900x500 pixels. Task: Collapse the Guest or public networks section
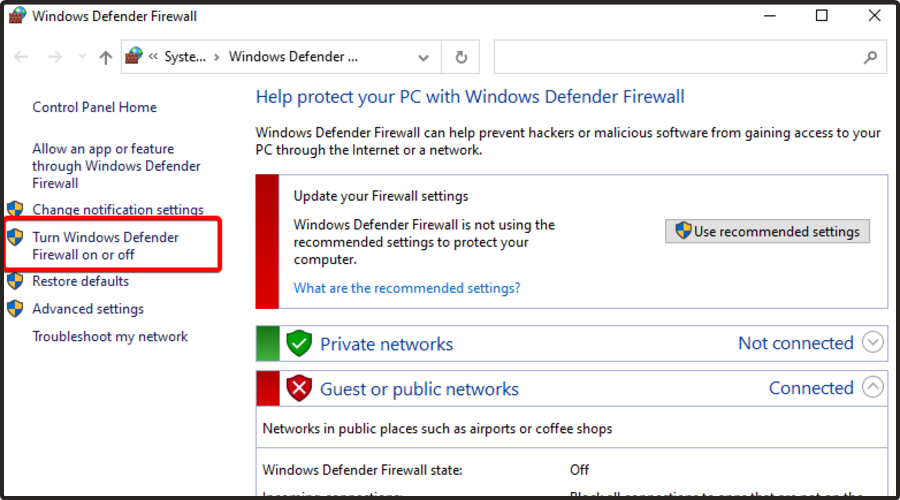(873, 388)
